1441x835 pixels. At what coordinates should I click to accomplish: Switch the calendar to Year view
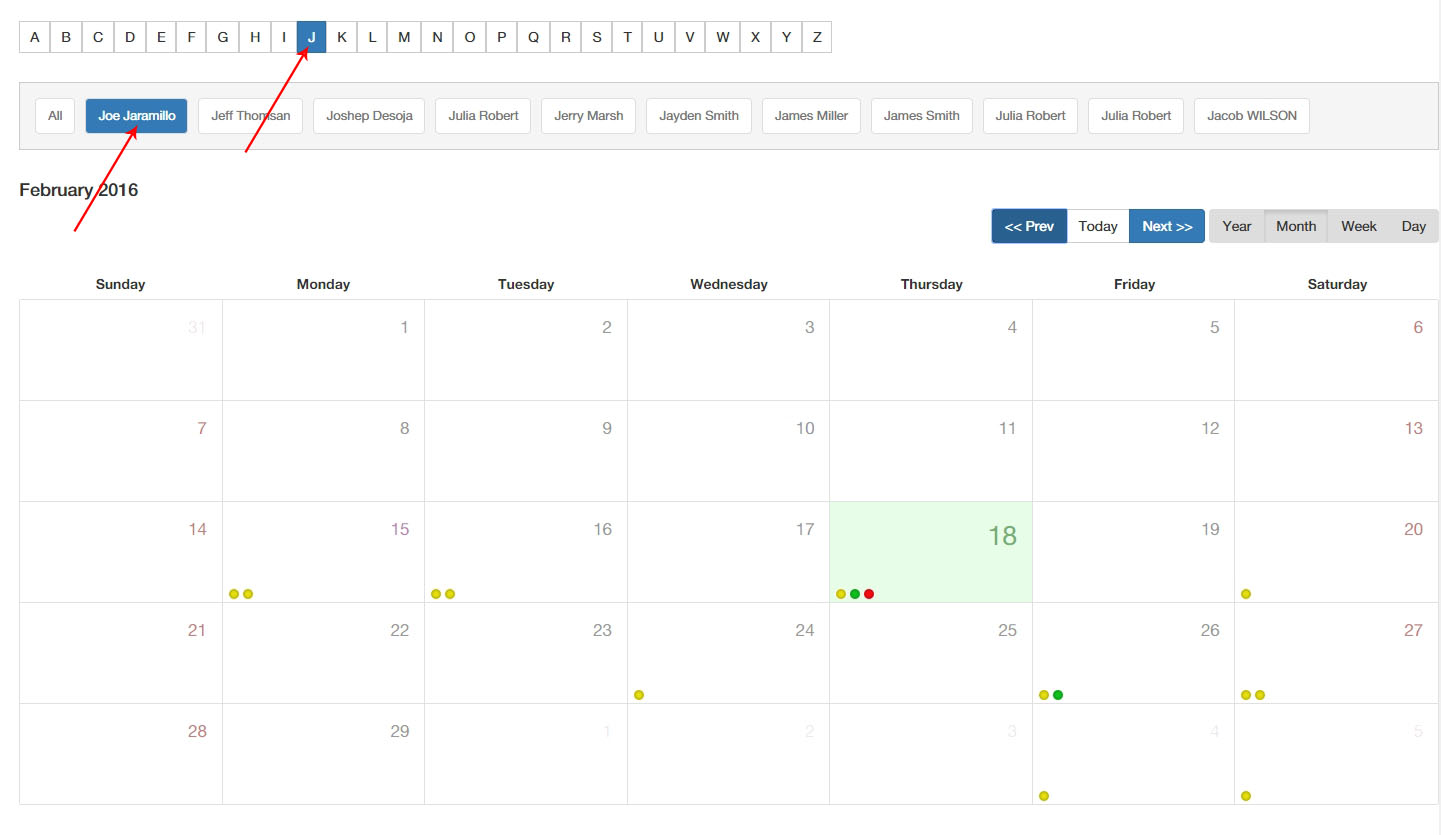click(x=1237, y=226)
